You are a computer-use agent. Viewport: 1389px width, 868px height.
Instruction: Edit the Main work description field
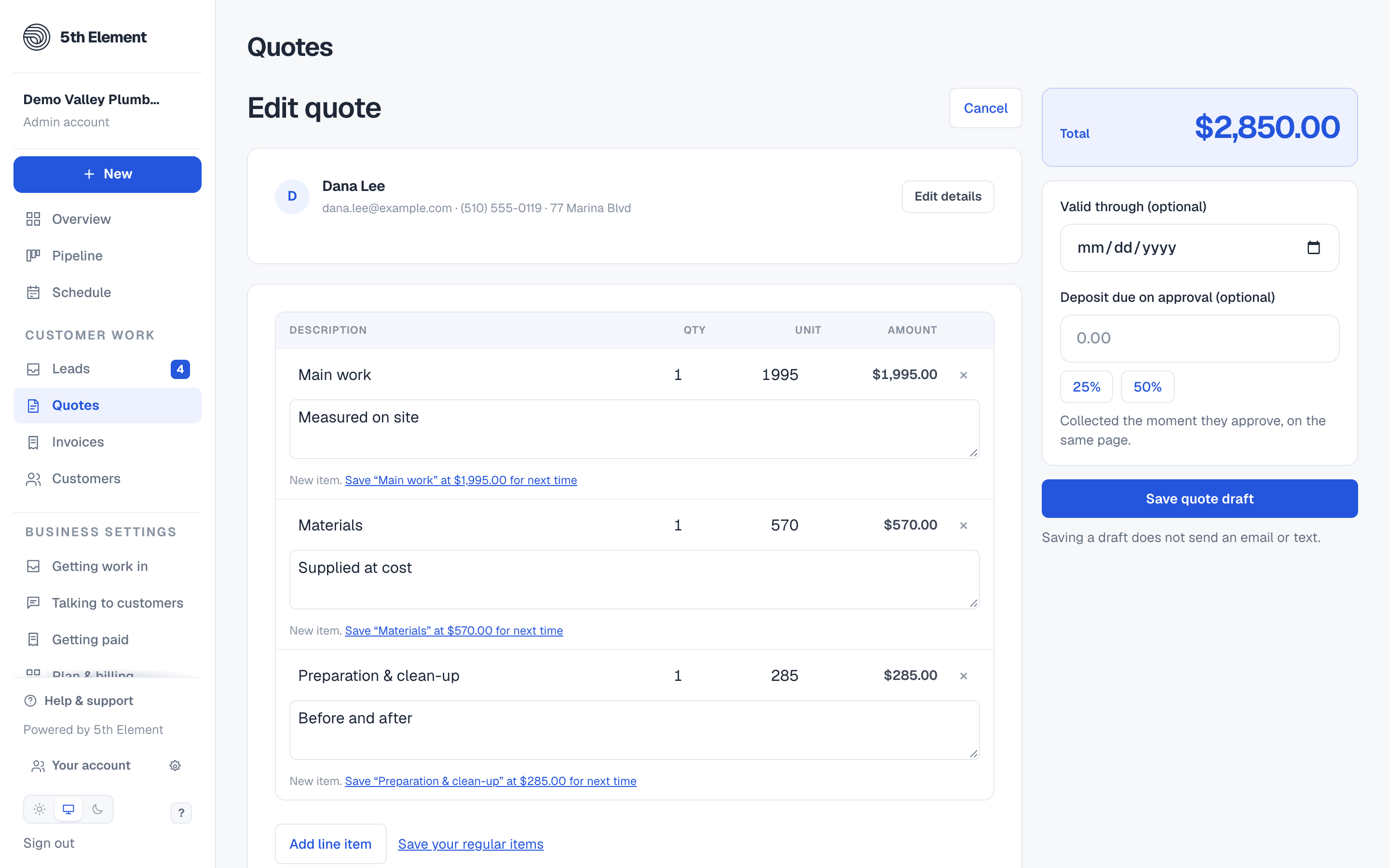[x=462, y=376]
